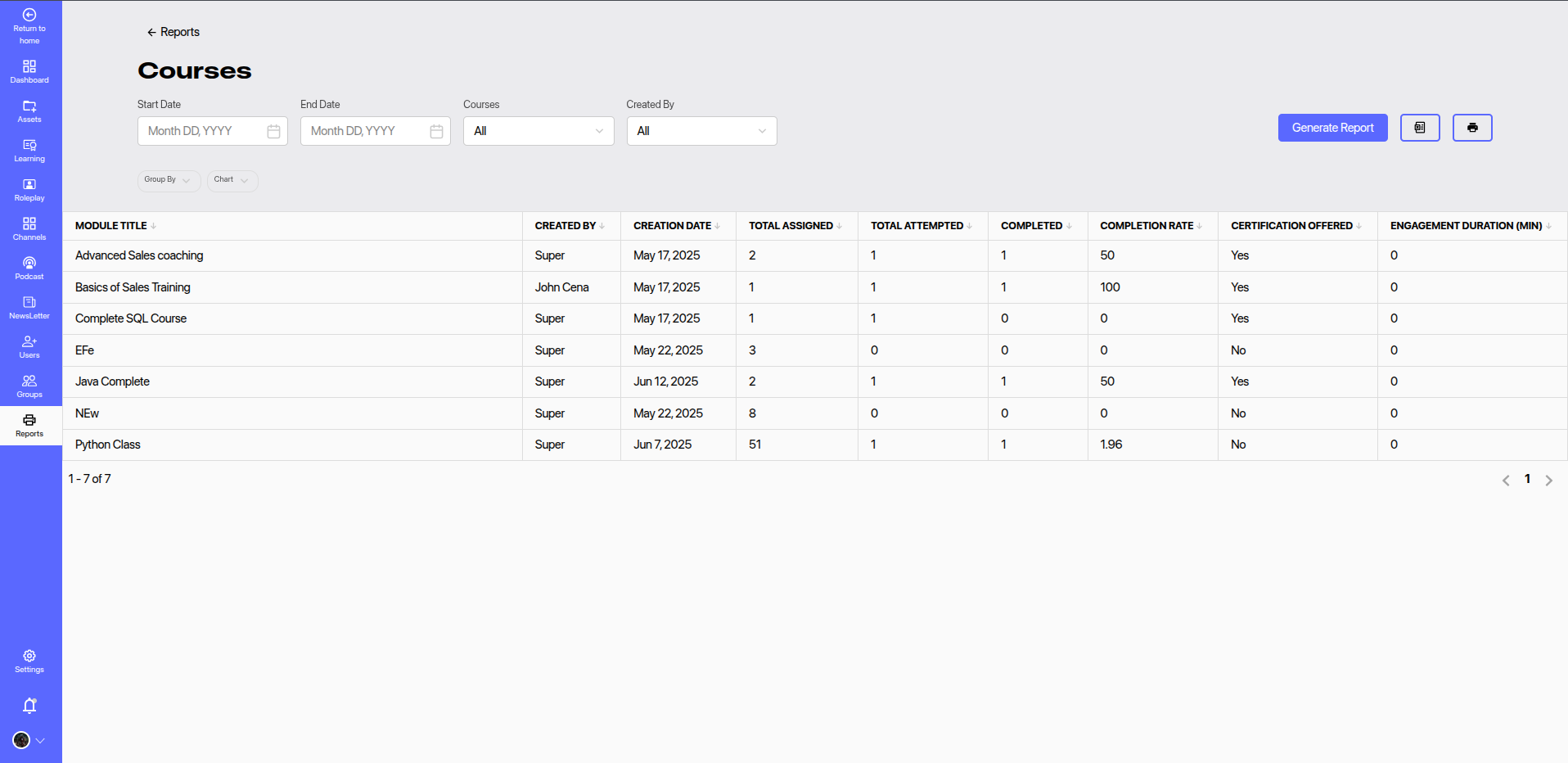Click the Generate Report button
The image size is (1568, 763).
click(1332, 128)
